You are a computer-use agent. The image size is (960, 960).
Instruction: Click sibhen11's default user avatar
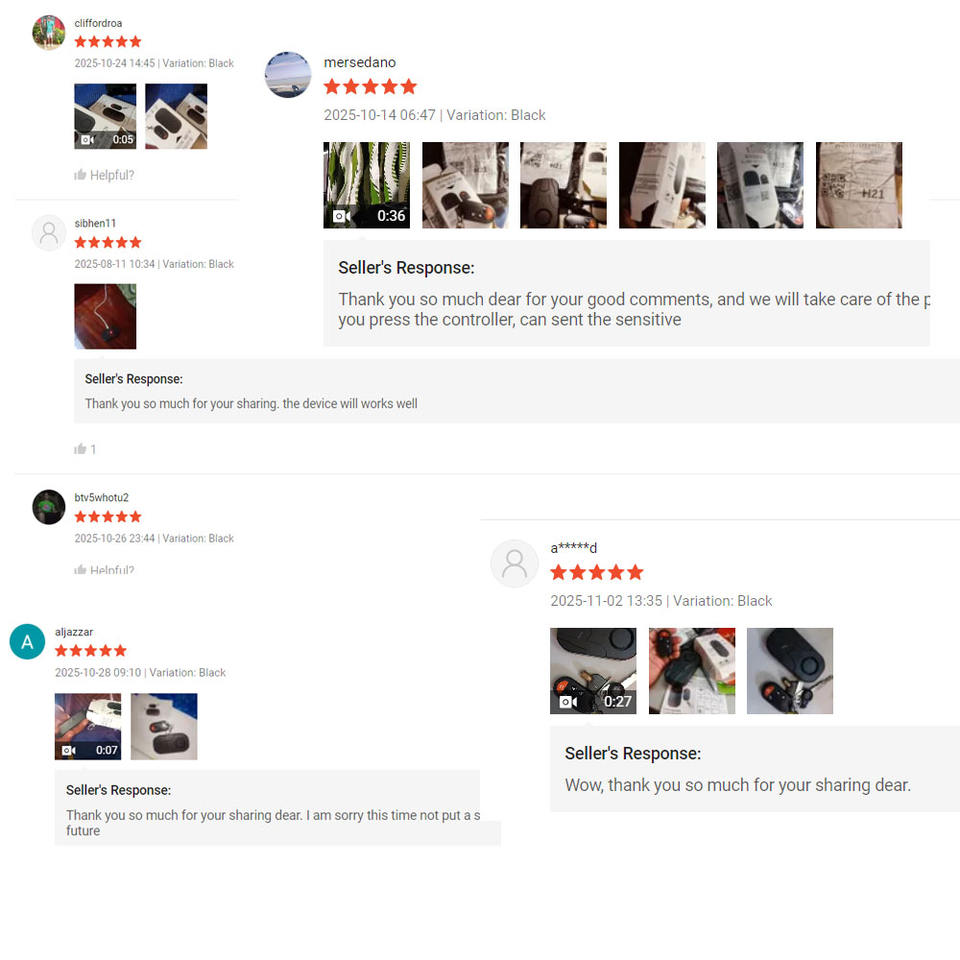48,233
